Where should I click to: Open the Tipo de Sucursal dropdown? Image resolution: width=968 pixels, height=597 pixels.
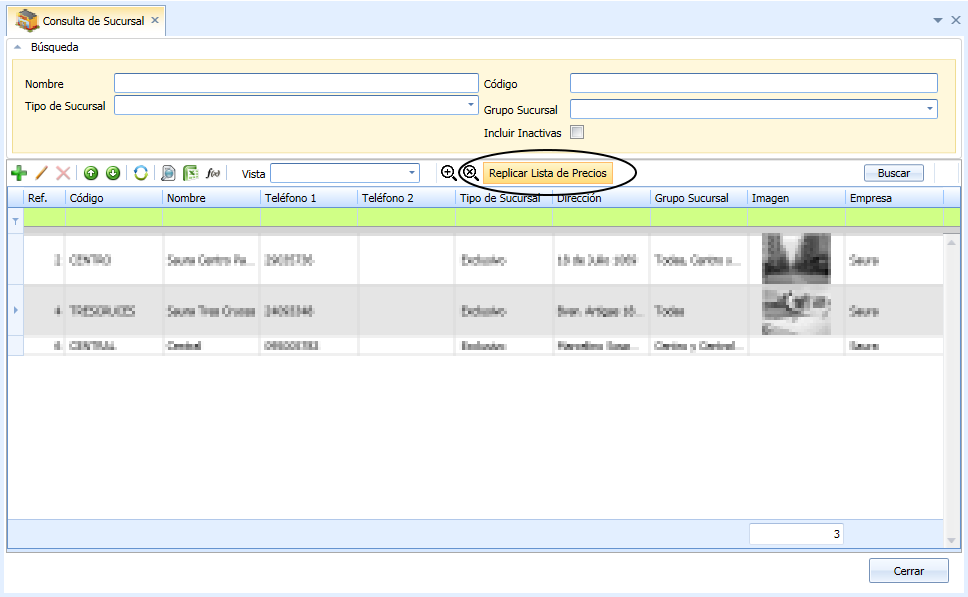471,105
